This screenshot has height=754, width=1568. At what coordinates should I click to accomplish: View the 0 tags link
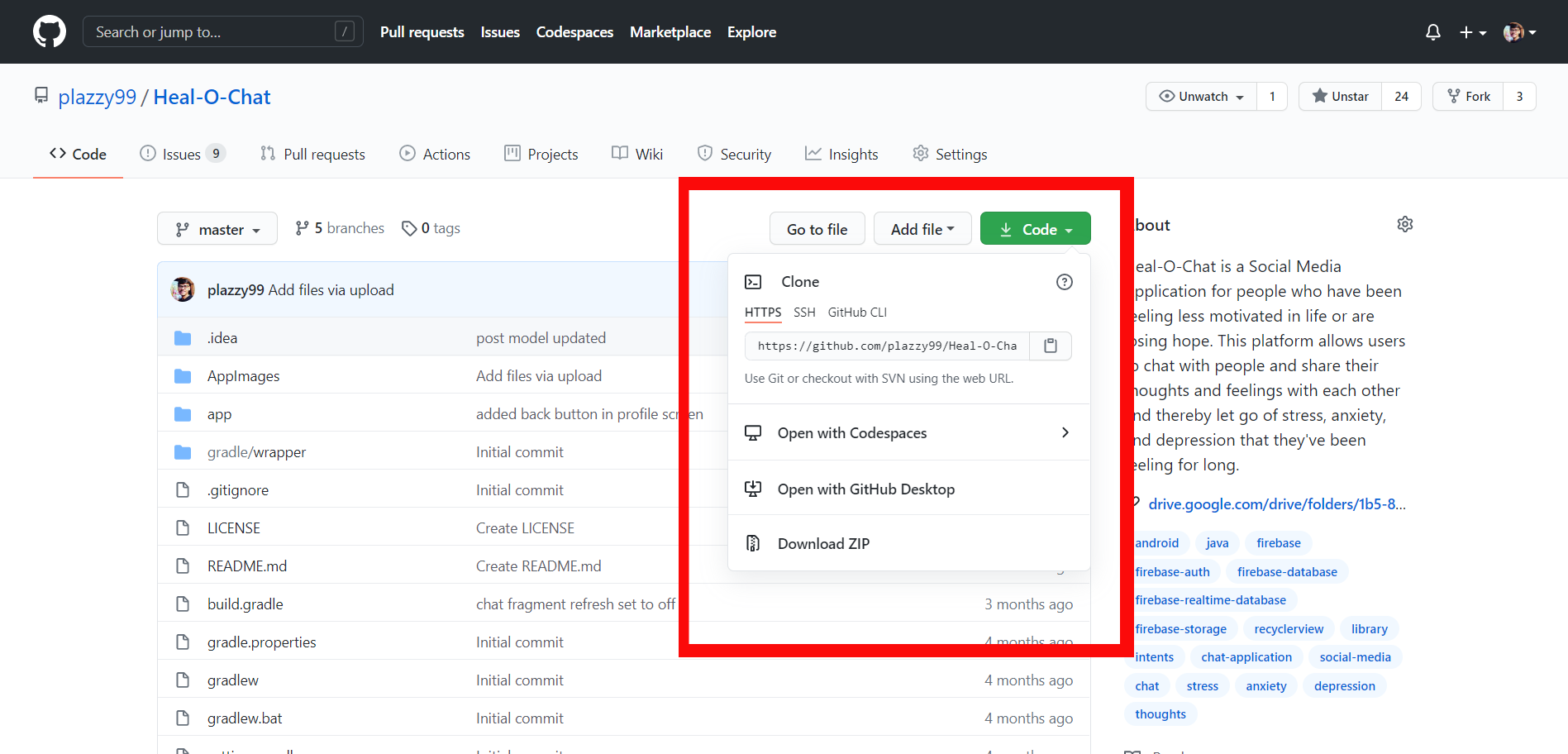431,228
